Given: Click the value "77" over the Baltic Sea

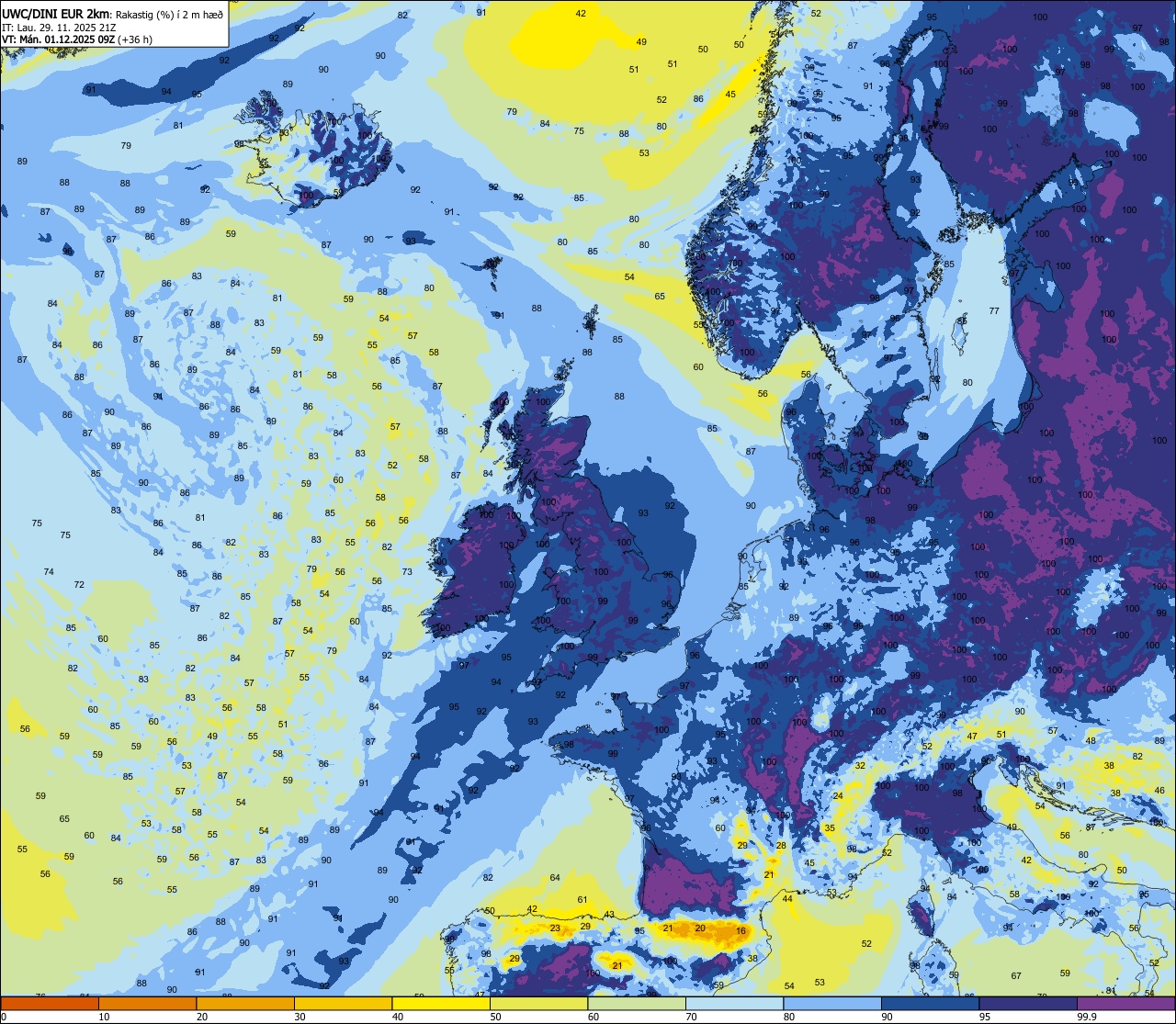Looking at the screenshot, I should pos(994,311).
